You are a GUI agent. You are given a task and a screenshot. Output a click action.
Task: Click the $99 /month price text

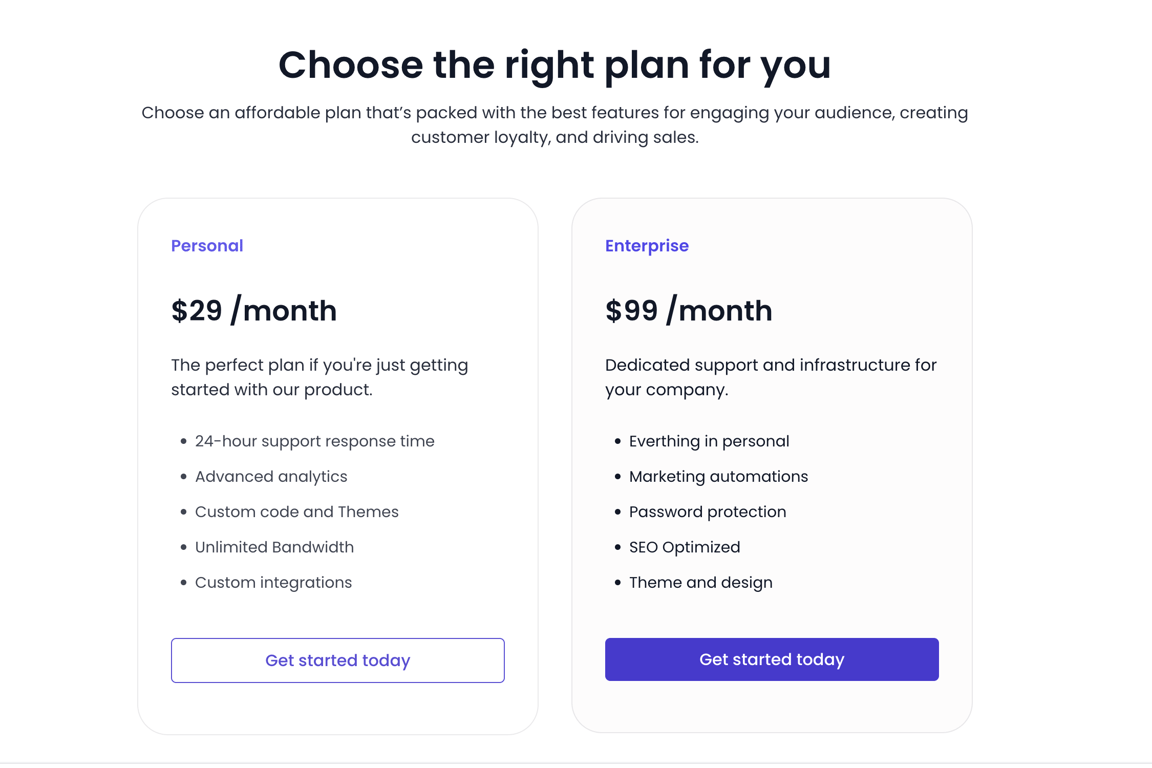pyautogui.click(x=688, y=310)
